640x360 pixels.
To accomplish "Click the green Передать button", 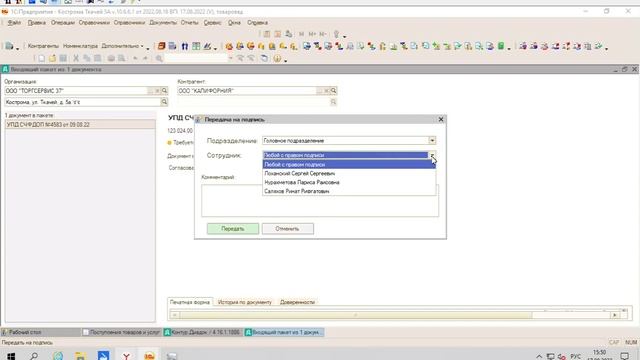I will [x=233, y=229].
